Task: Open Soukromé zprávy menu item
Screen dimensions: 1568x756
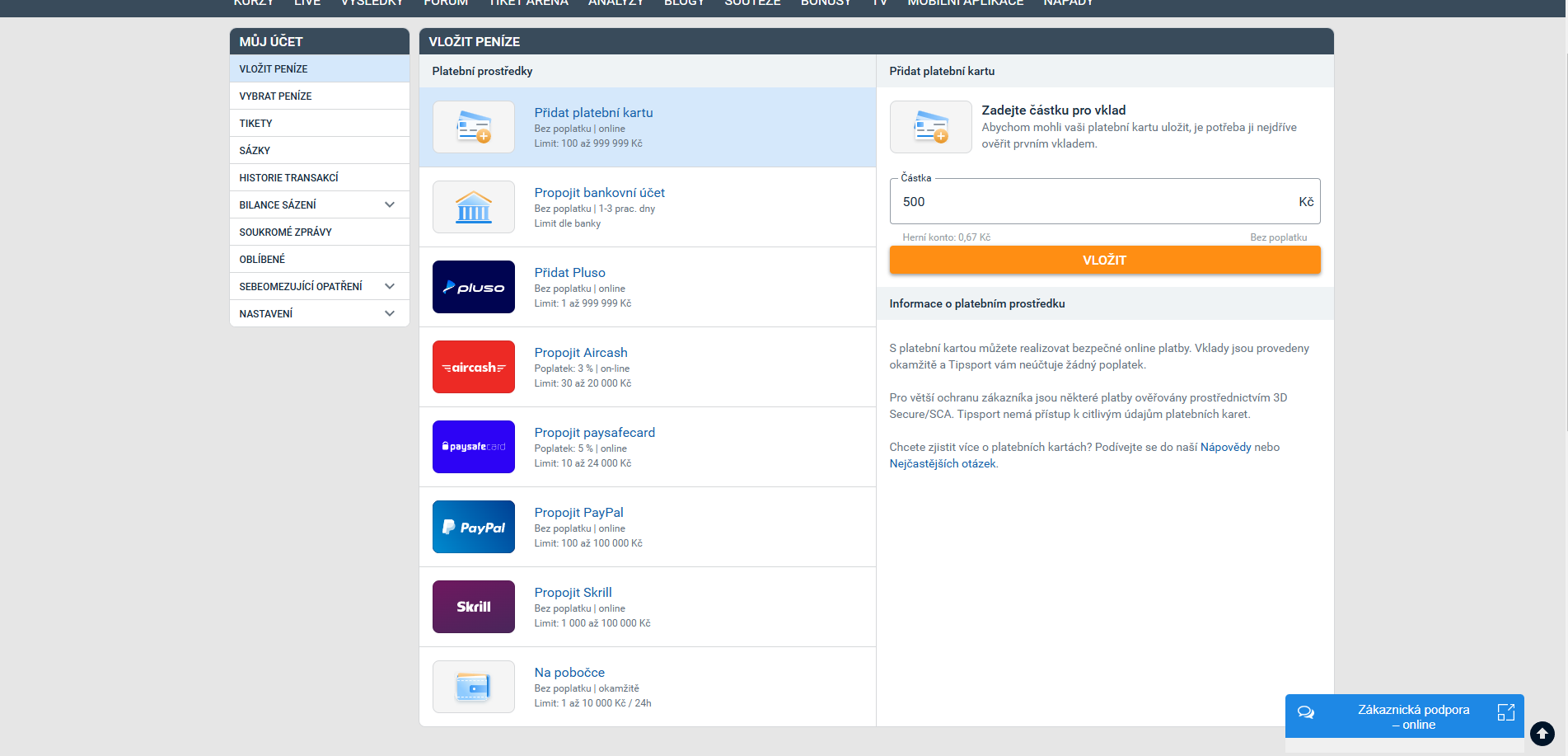Action: (320, 232)
